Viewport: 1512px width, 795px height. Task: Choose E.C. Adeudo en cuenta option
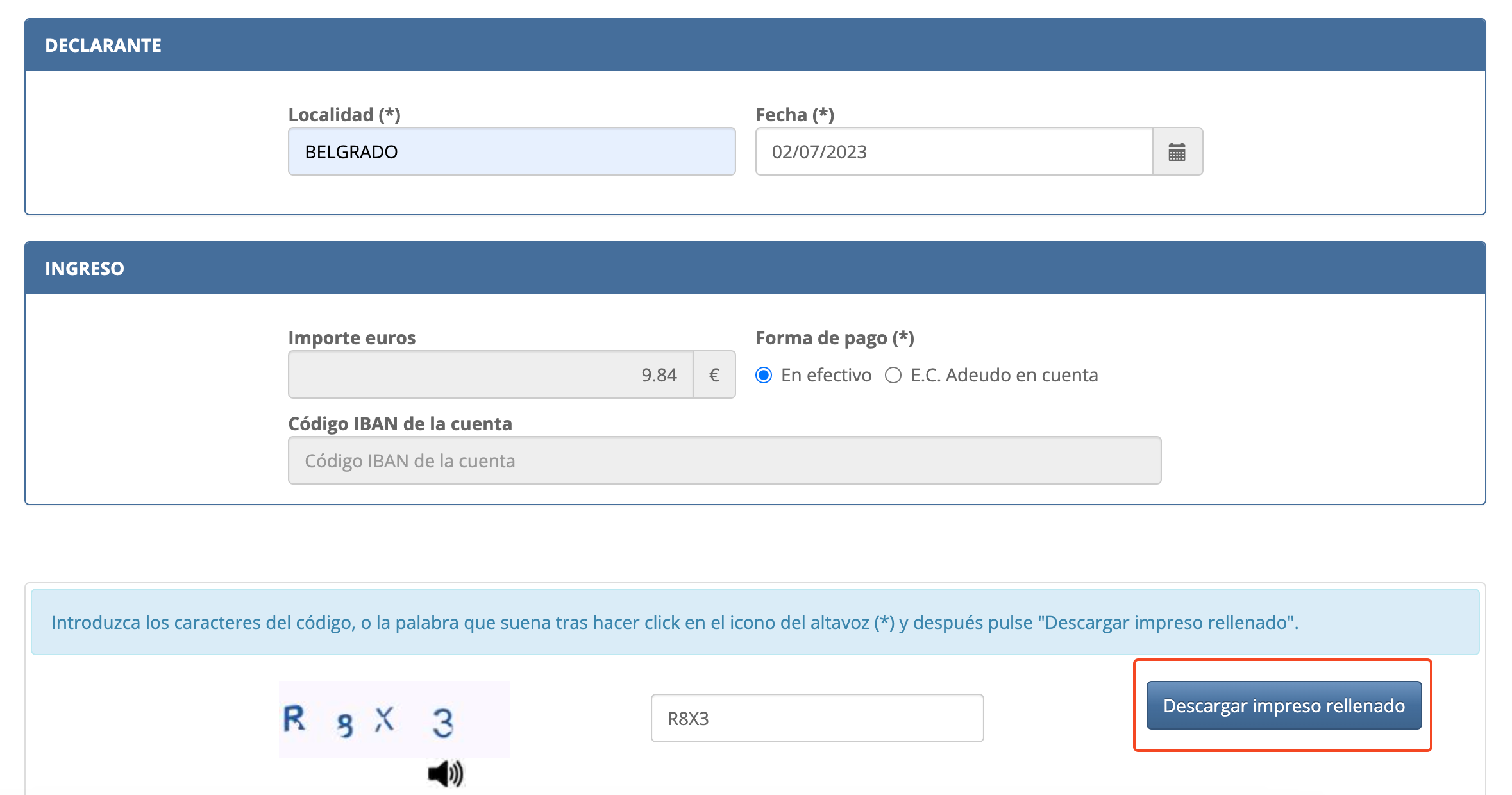[x=893, y=375]
